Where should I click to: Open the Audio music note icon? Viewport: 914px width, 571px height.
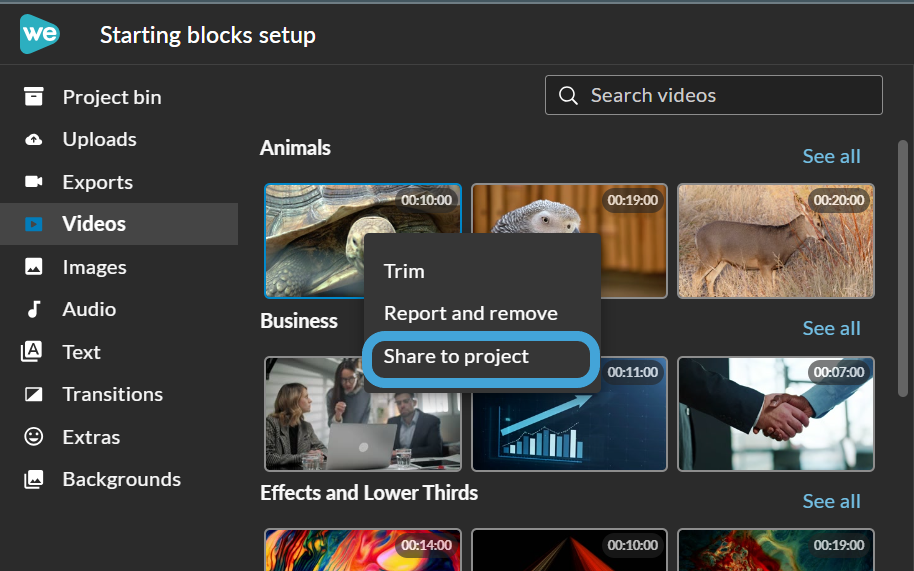pyautogui.click(x=34, y=309)
